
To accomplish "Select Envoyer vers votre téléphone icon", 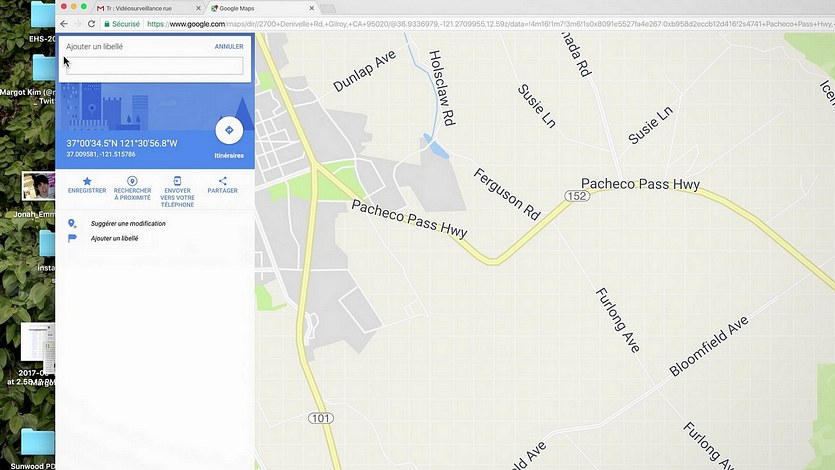I will (x=177, y=181).
